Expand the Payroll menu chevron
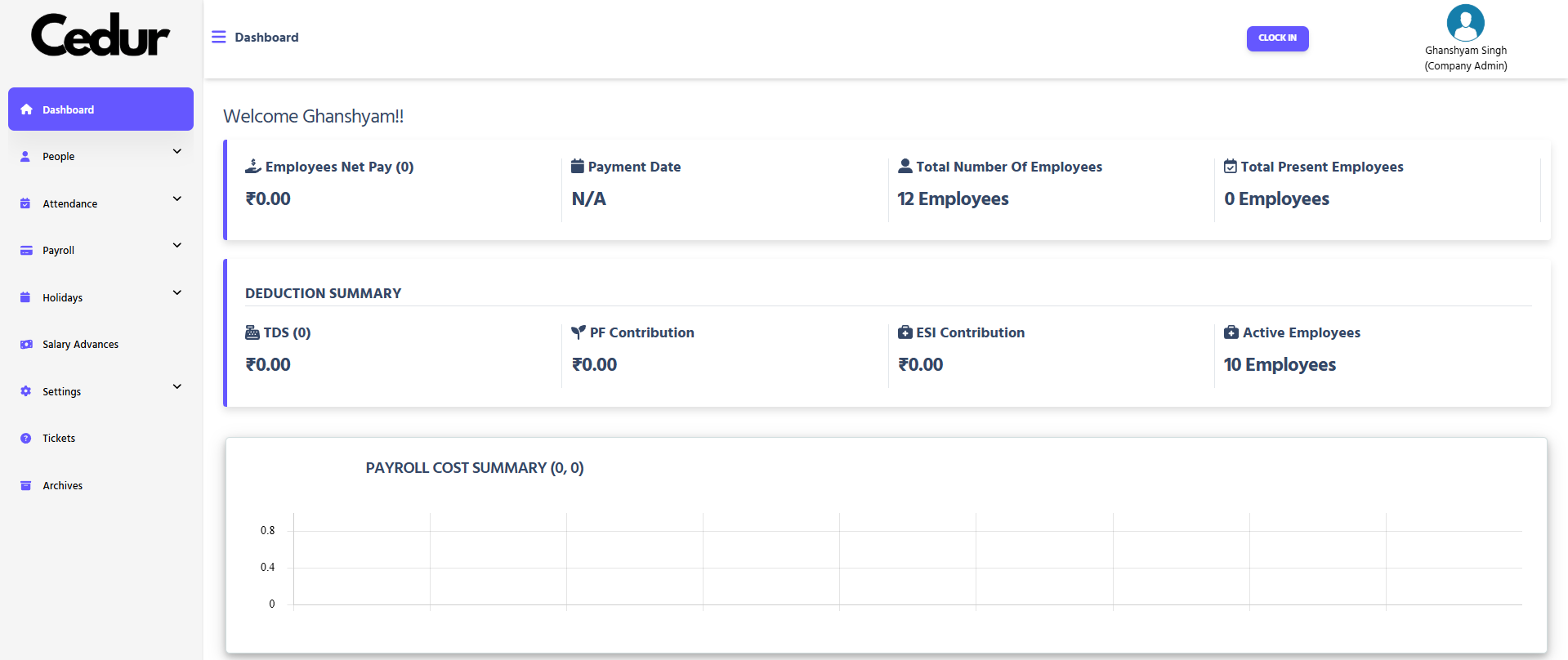The width and height of the screenshot is (1568, 660). [x=177, y=245]
